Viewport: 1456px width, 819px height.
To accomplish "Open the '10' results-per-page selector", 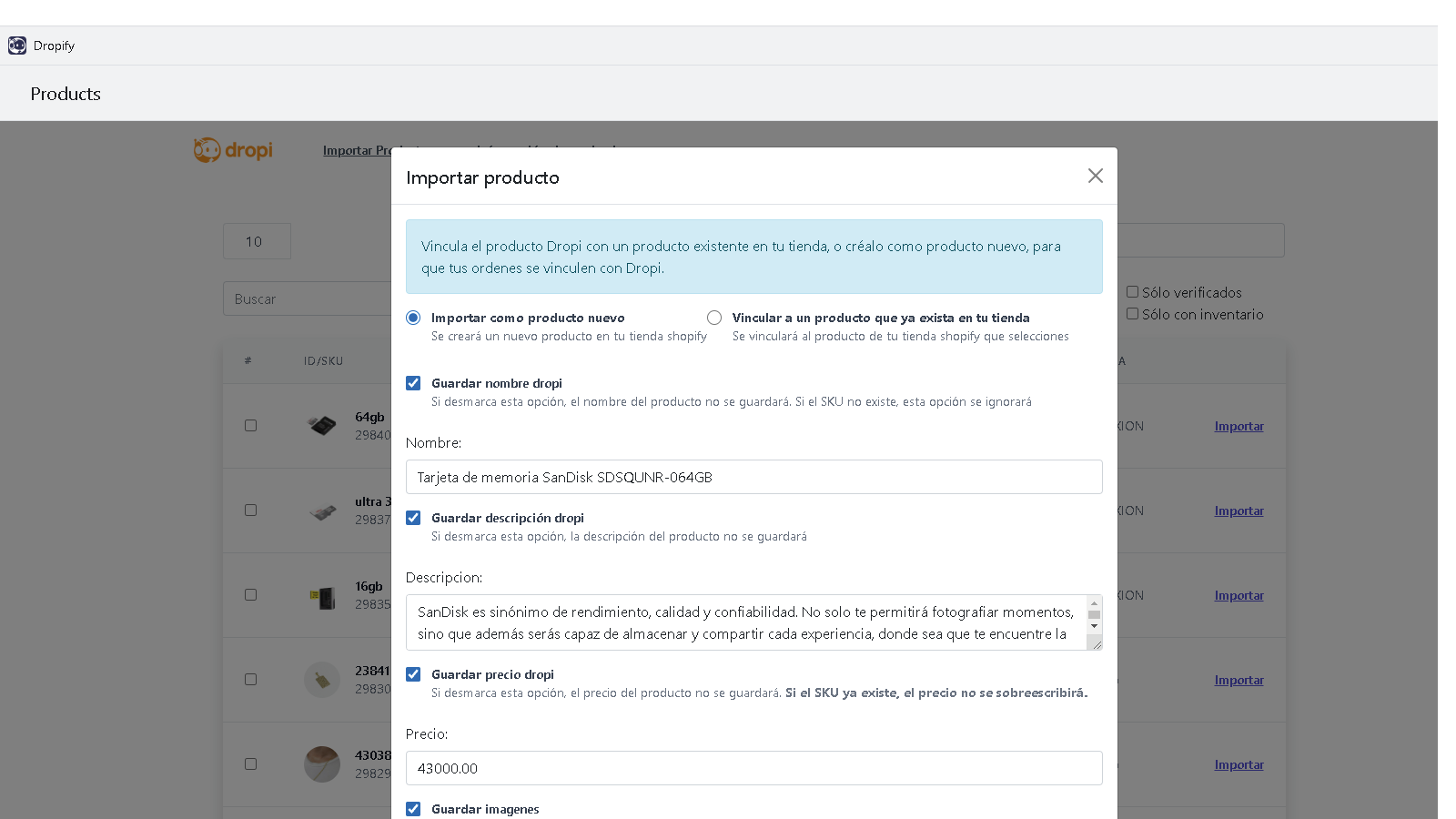I will click(x=257, y=241).
